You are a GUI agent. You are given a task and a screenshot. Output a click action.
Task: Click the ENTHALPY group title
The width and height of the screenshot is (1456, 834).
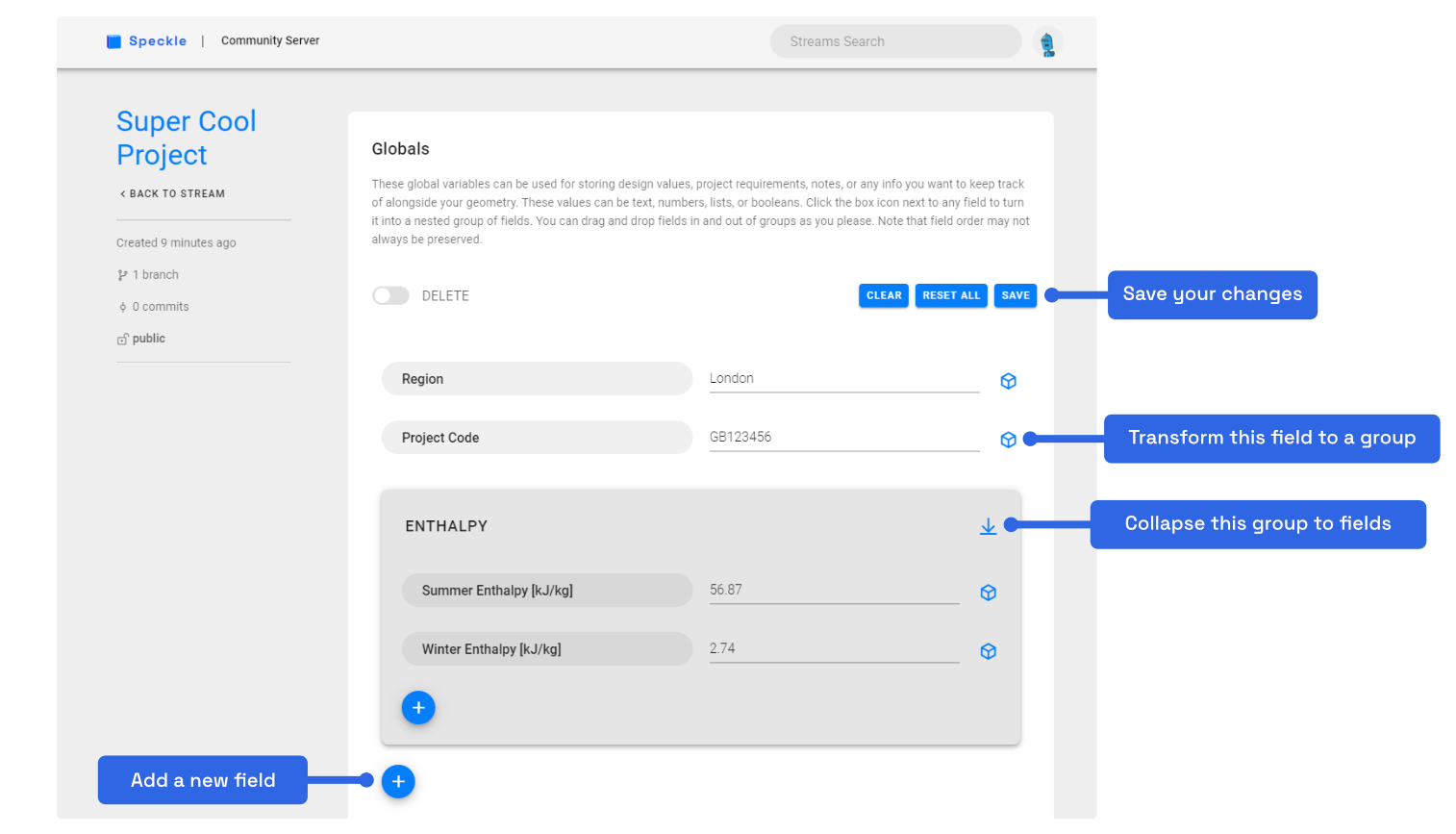[446, 526]
